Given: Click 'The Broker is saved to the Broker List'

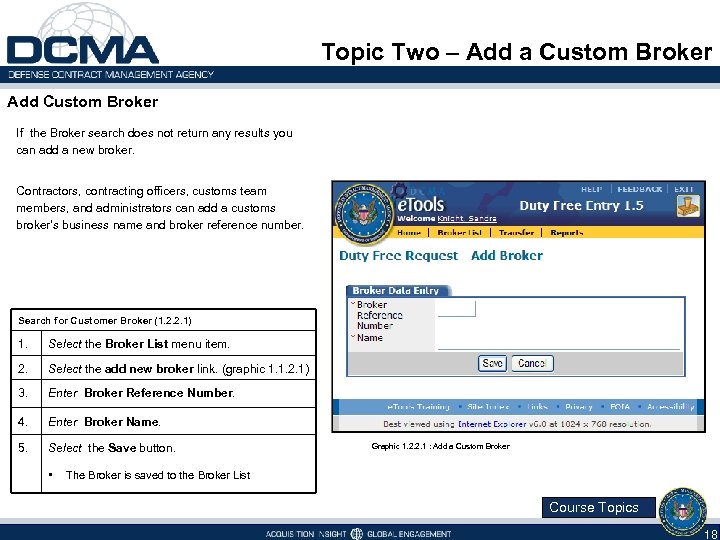Looking at the screenshot, I should tap(158, 475).
